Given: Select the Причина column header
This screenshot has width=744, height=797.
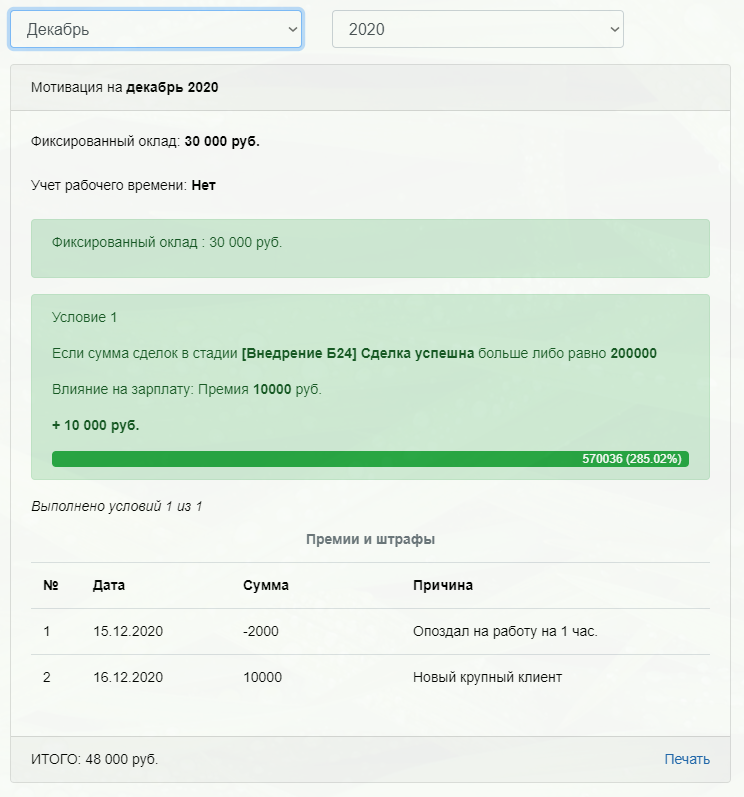Looking at the screenshot, I should (443, 585).
